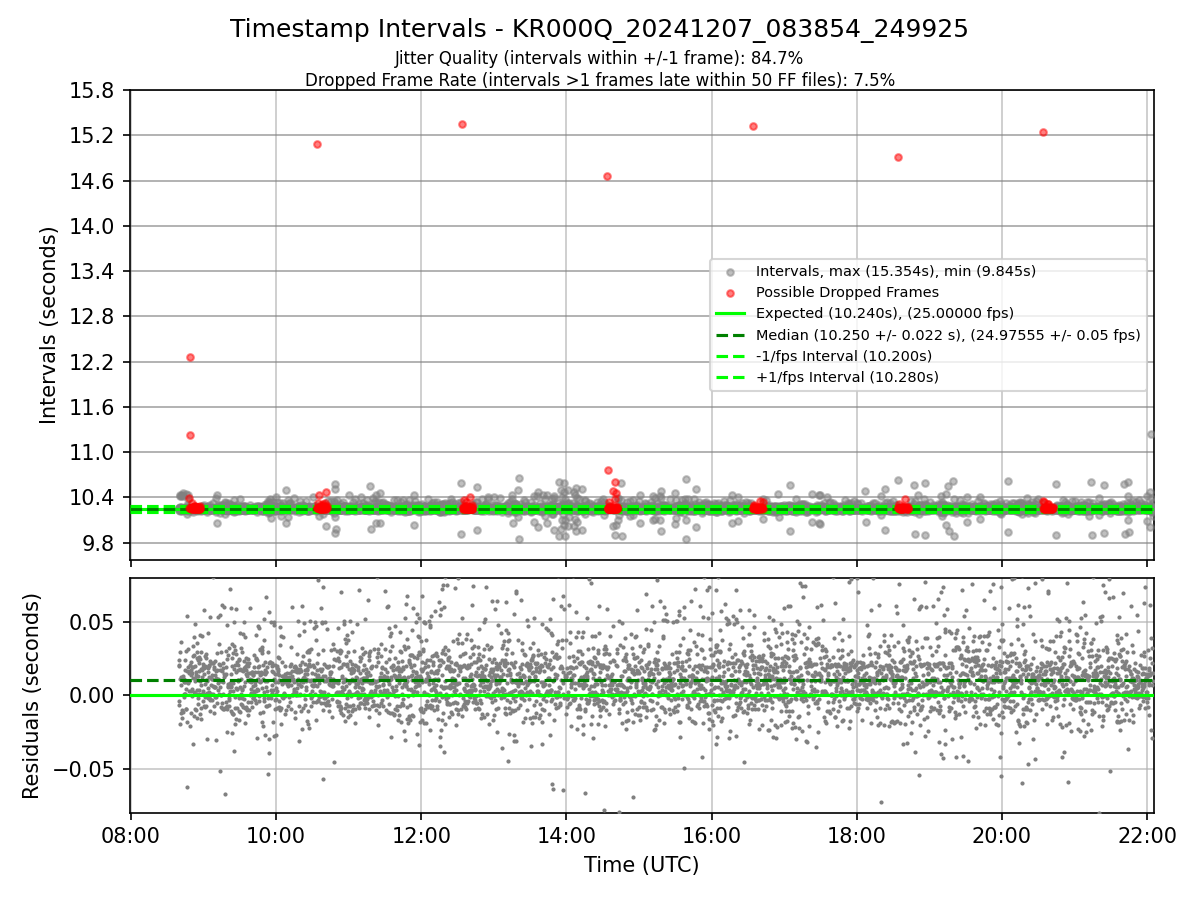Click the red dropped-frame point near 11.2 seconds

tap(190, 435)
